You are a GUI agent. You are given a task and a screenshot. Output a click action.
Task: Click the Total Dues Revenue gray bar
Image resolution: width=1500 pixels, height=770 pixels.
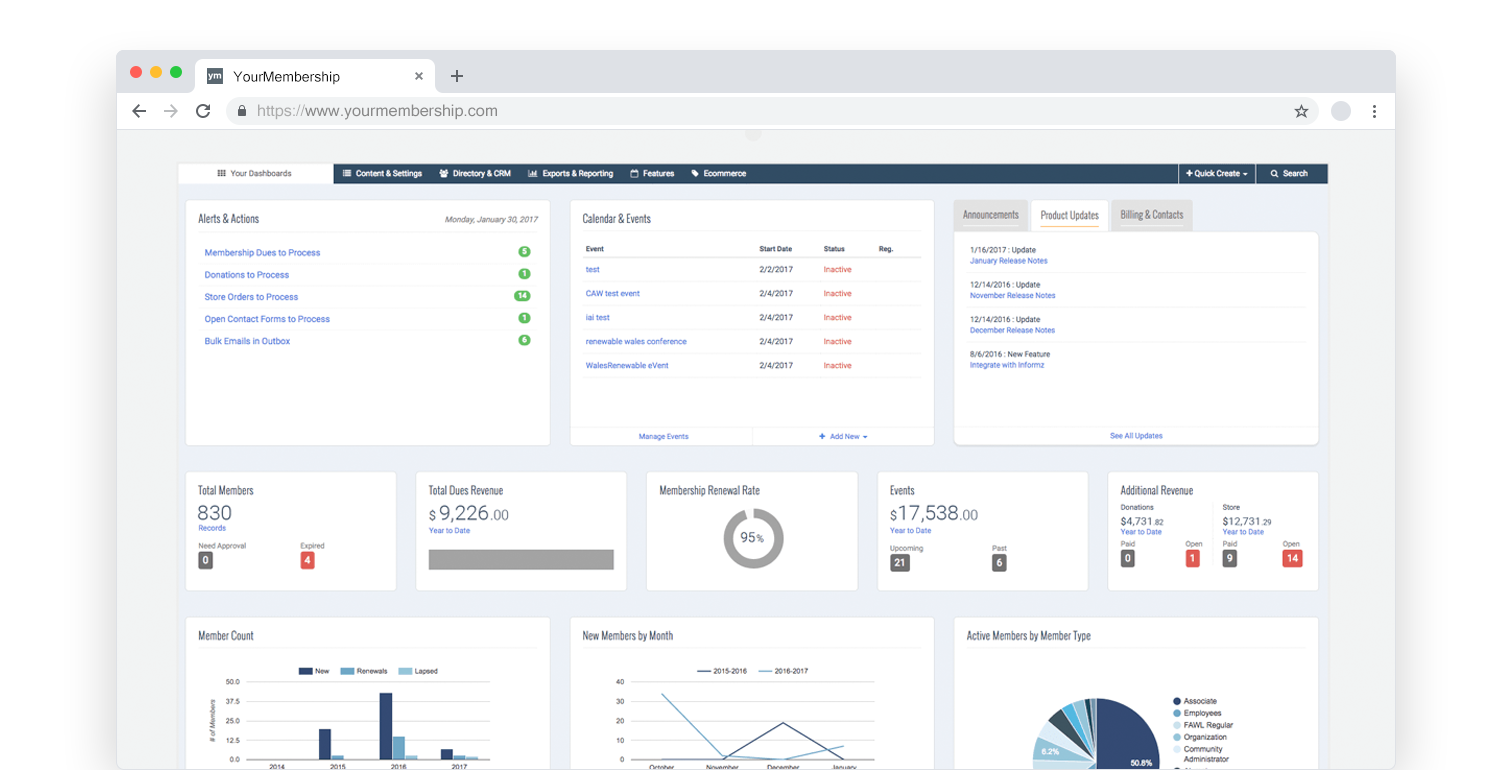(521, 559)
